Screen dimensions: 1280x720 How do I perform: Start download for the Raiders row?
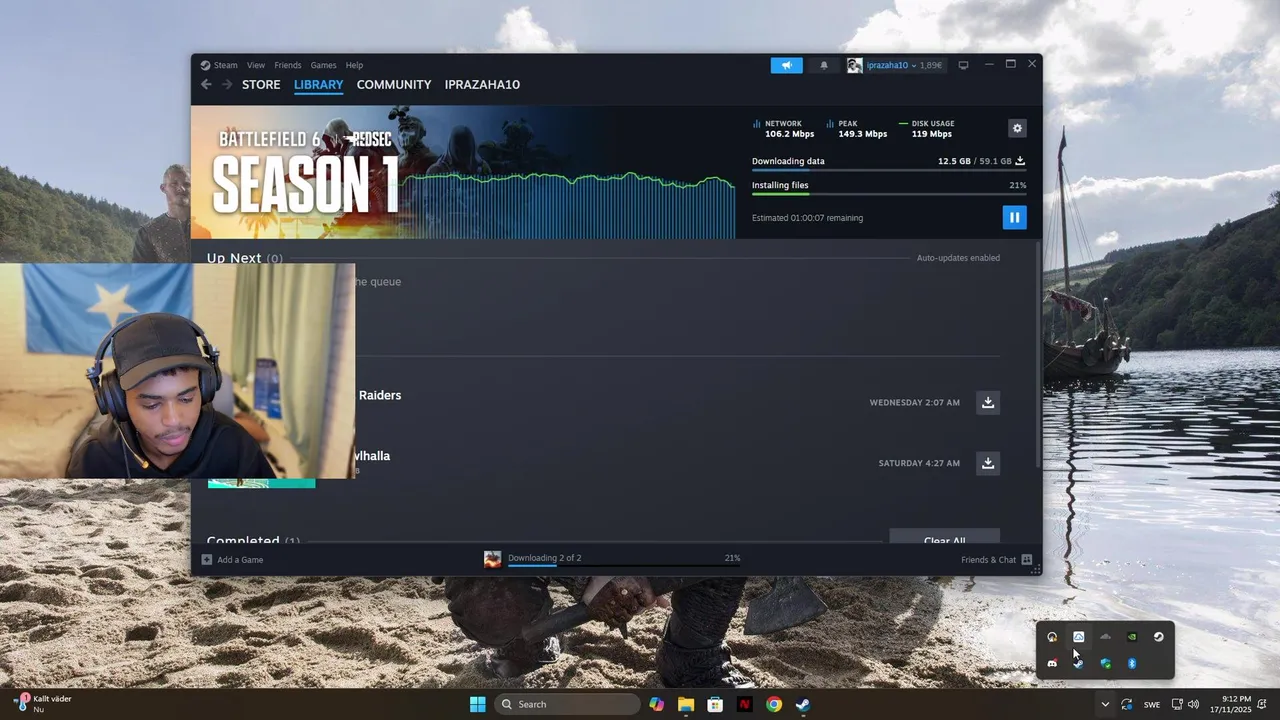988,402
